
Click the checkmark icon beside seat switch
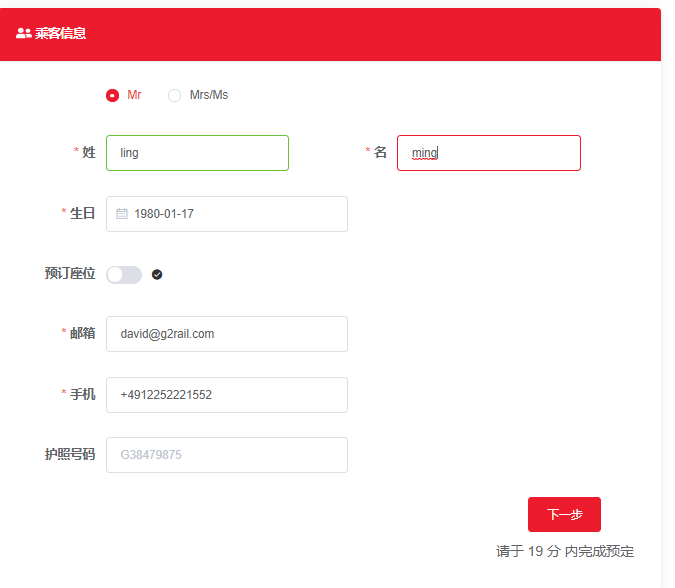click(157, 275)
